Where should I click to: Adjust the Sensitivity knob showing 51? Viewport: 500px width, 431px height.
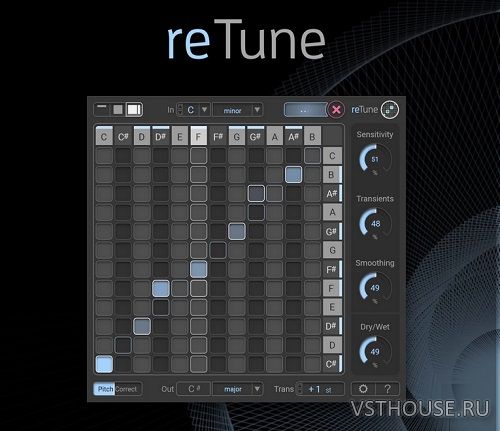point(375,159)
